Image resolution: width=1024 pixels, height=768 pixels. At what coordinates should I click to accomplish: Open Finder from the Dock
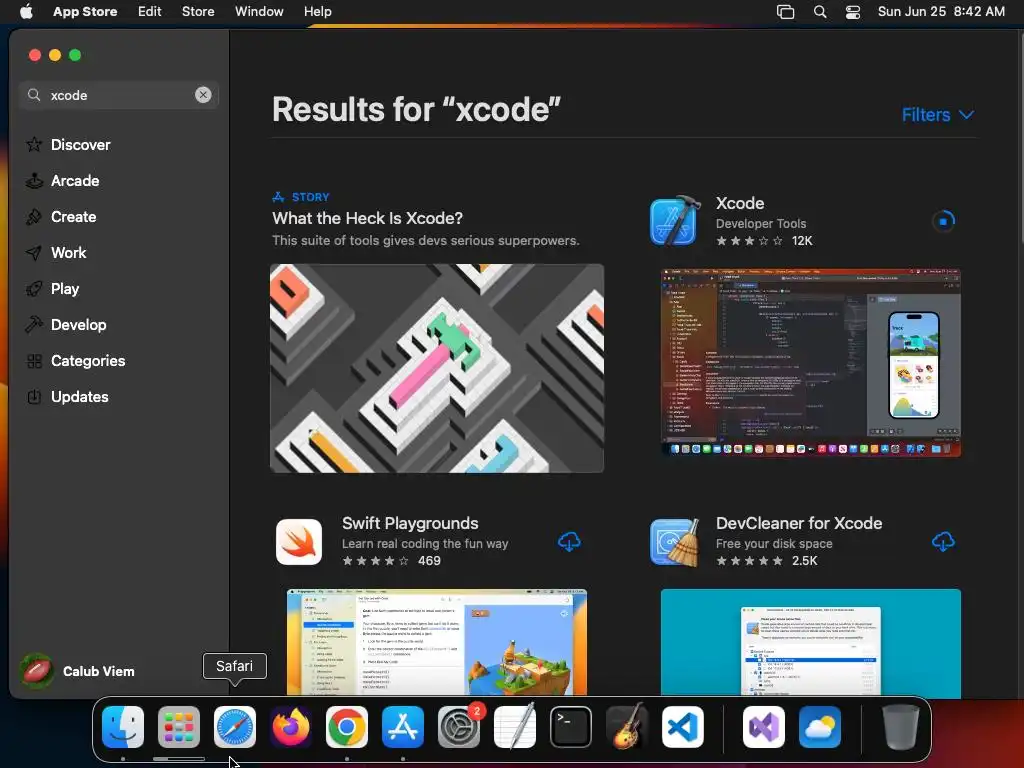point(123,727)
